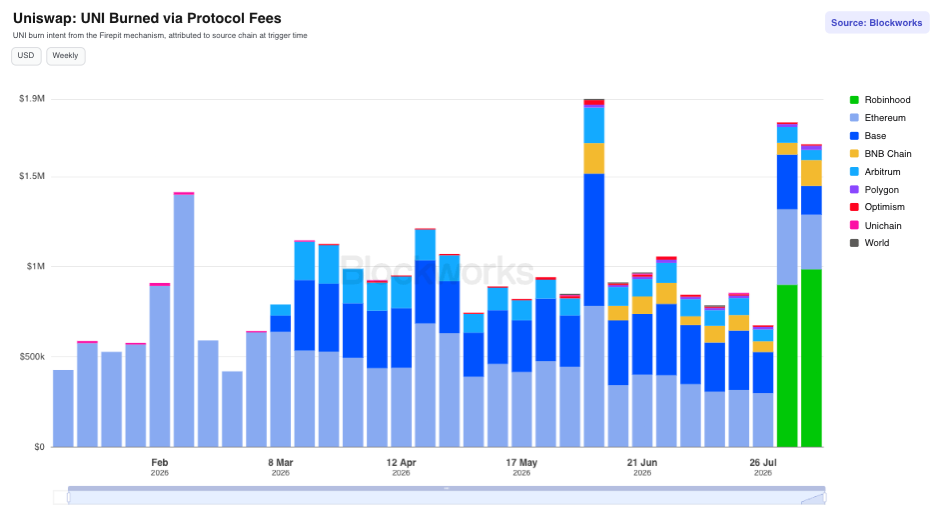Click the $1.9M y-axis label

[32, 98]
